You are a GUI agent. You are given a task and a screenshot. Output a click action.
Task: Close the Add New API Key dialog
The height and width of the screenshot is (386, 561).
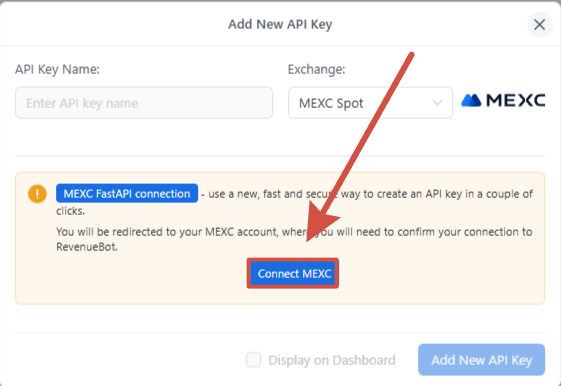pos(540,25)
